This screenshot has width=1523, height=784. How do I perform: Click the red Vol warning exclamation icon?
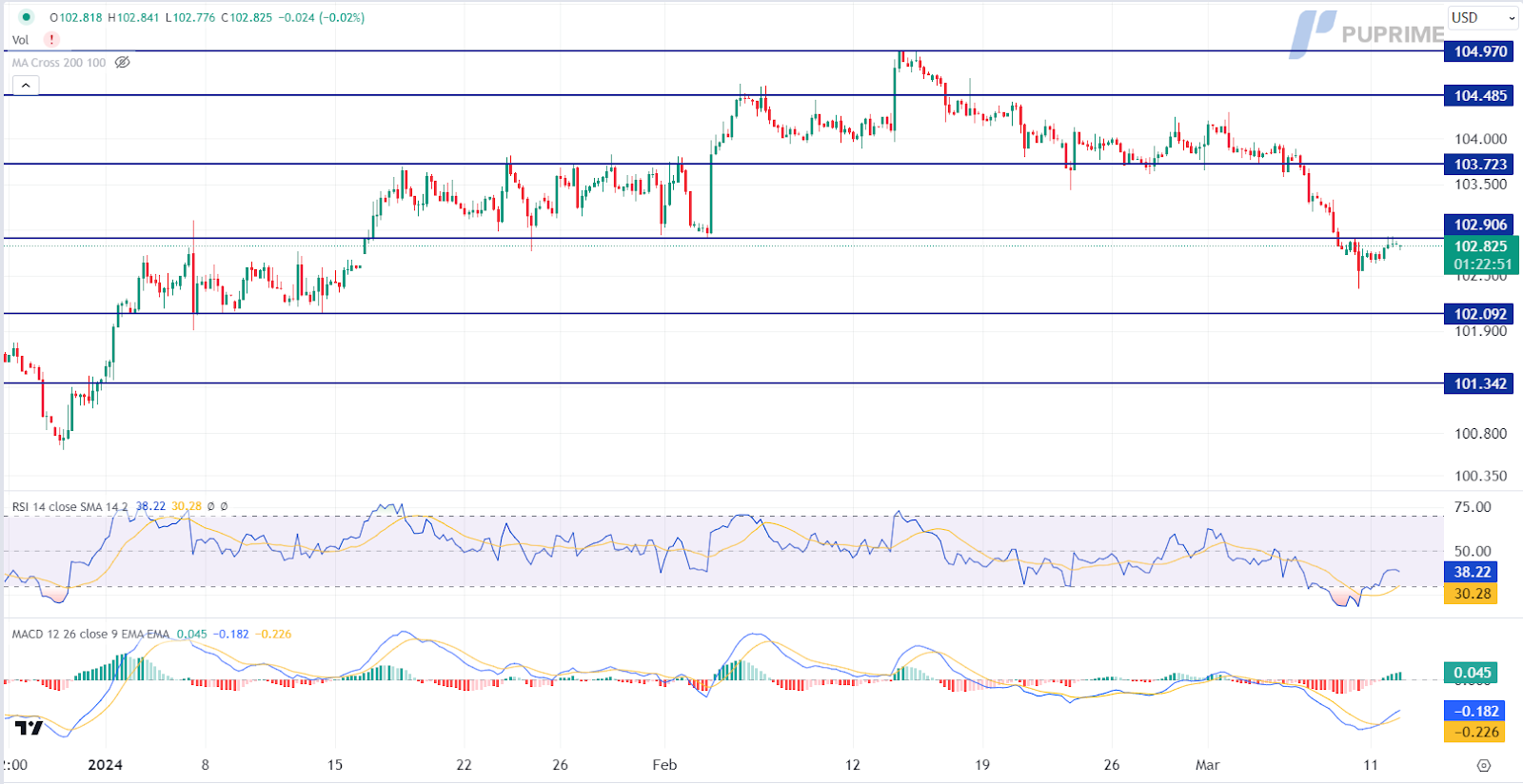pyautogui.click(x=51, y=40)
